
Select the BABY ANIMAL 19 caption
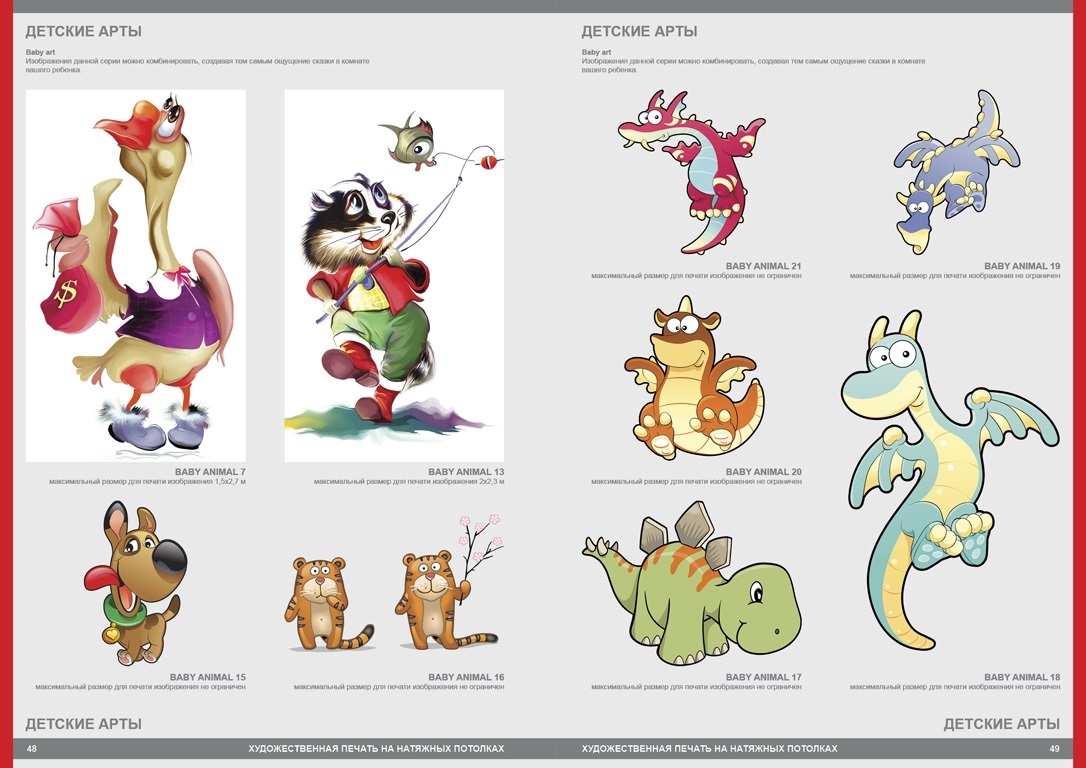[1022, 267]
